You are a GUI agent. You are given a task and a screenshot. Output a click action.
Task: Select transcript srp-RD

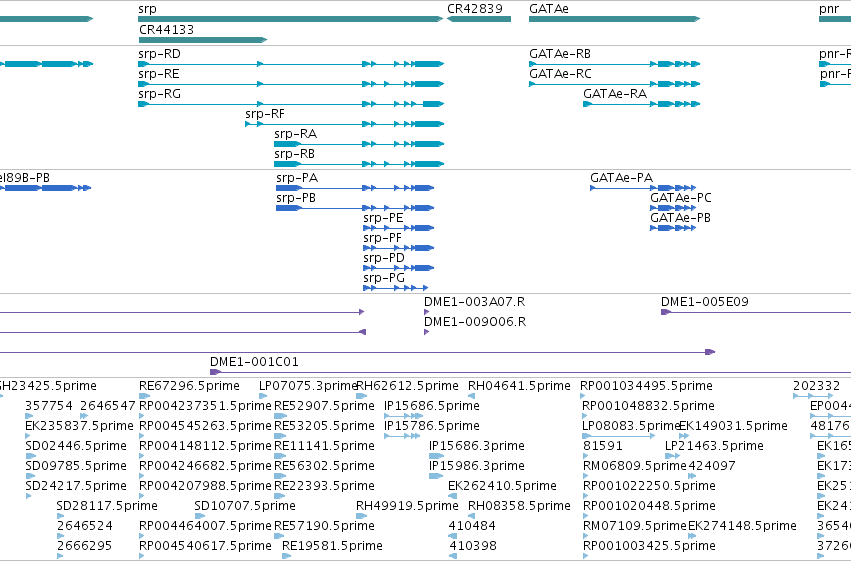click(x=291, y=64)
